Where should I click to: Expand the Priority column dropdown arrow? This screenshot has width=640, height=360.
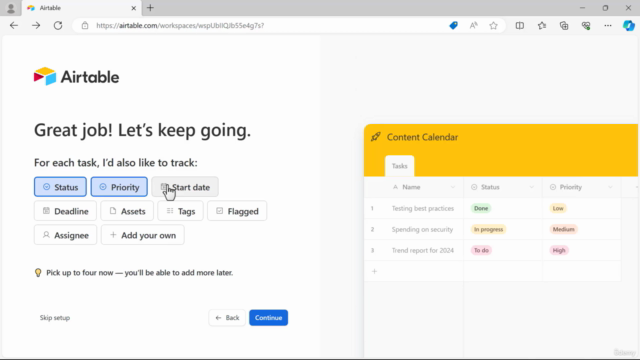tap(610, 187)
